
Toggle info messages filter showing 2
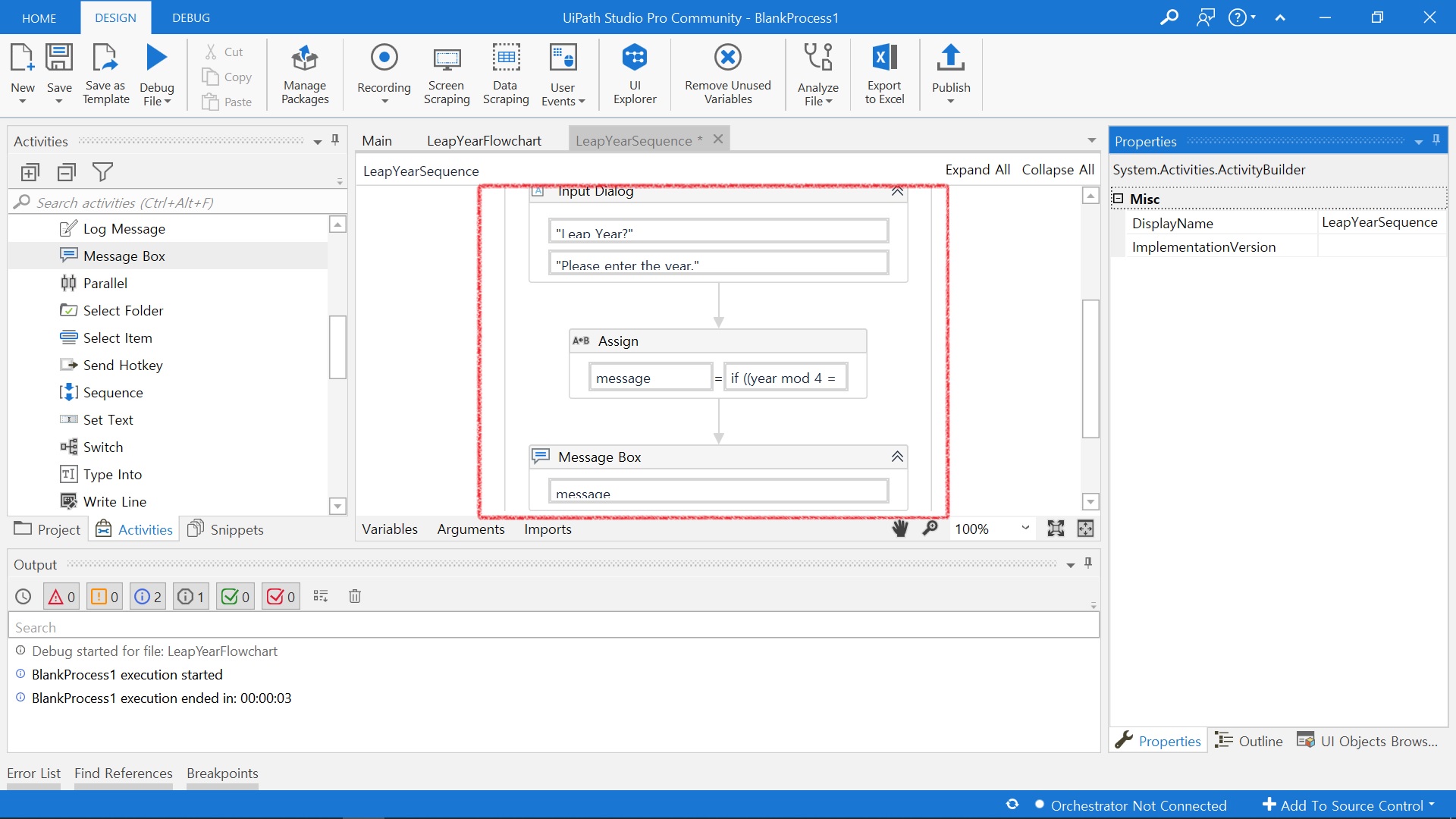pyautogui.click(x=148, y=597)
